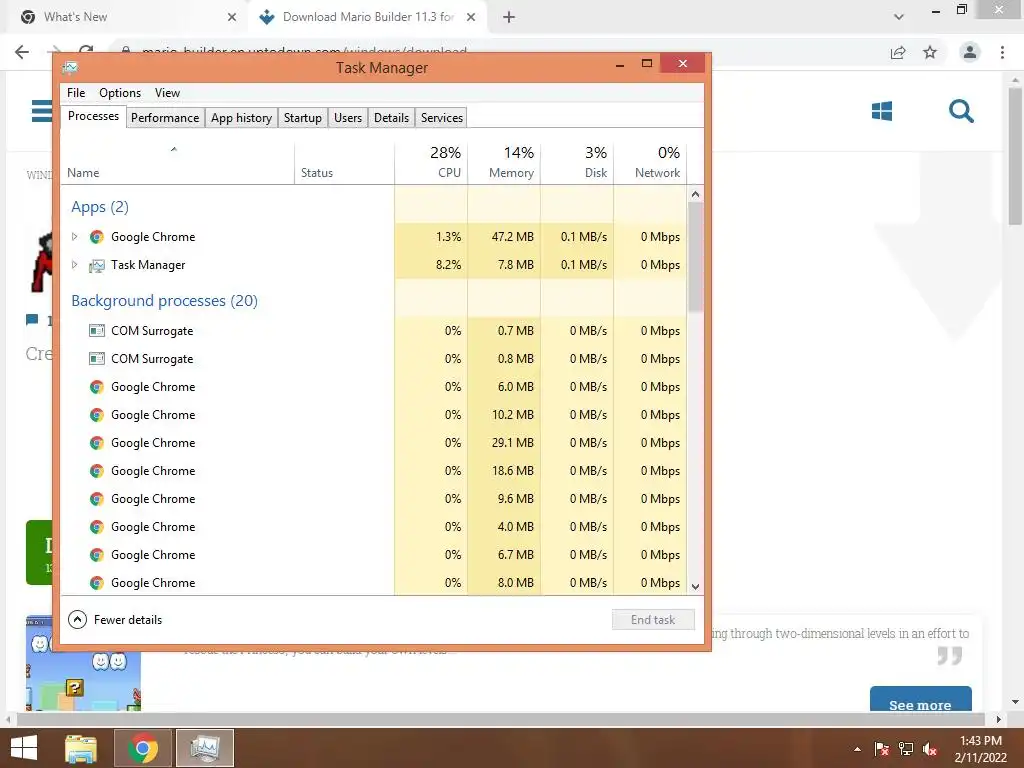The height and width of the screenshot is (768, 1024).
Task: Sort by the Status column header
Action: coord(344,162)
